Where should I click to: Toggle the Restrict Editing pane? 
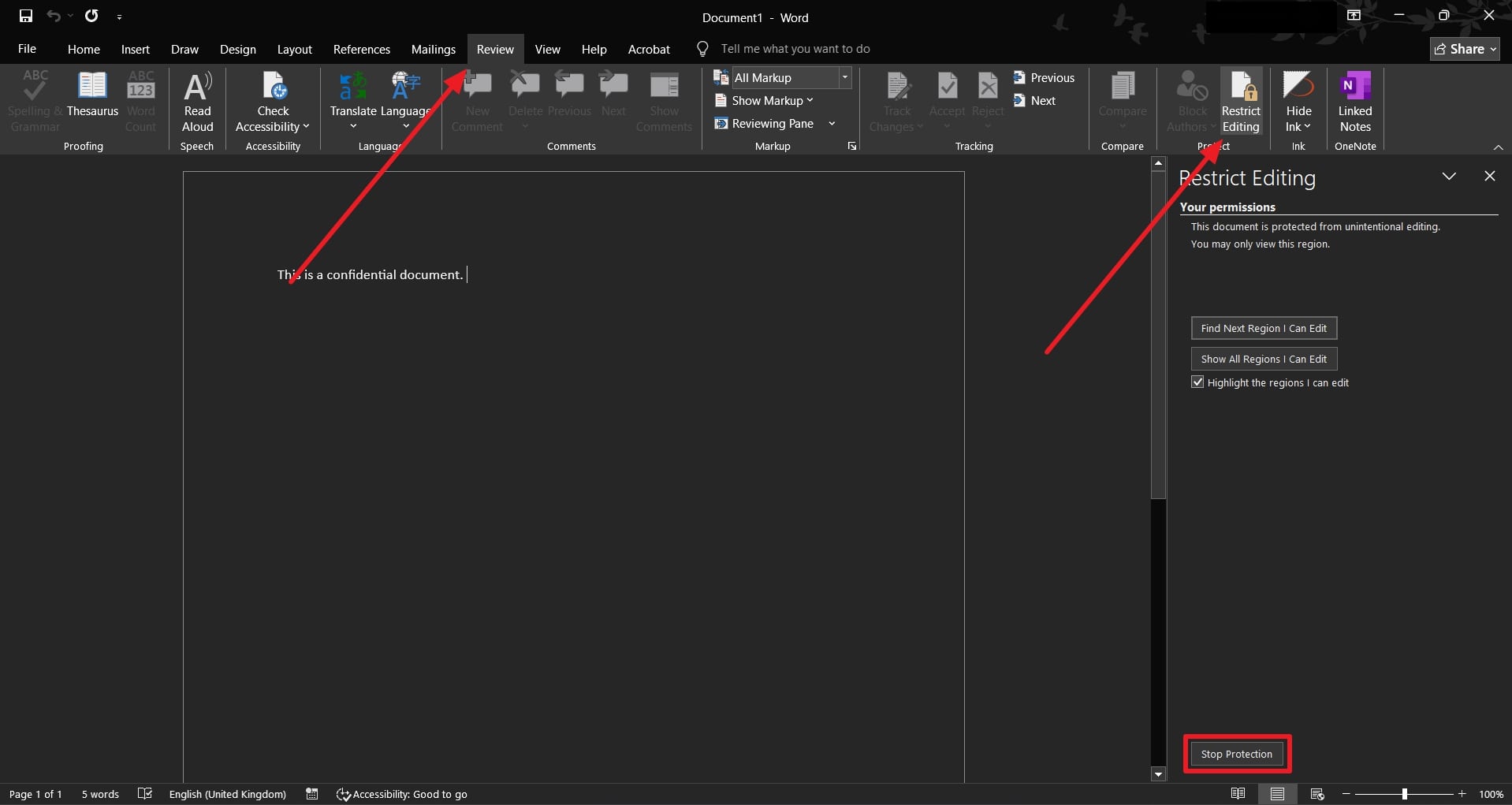(x=1241, y=102)
